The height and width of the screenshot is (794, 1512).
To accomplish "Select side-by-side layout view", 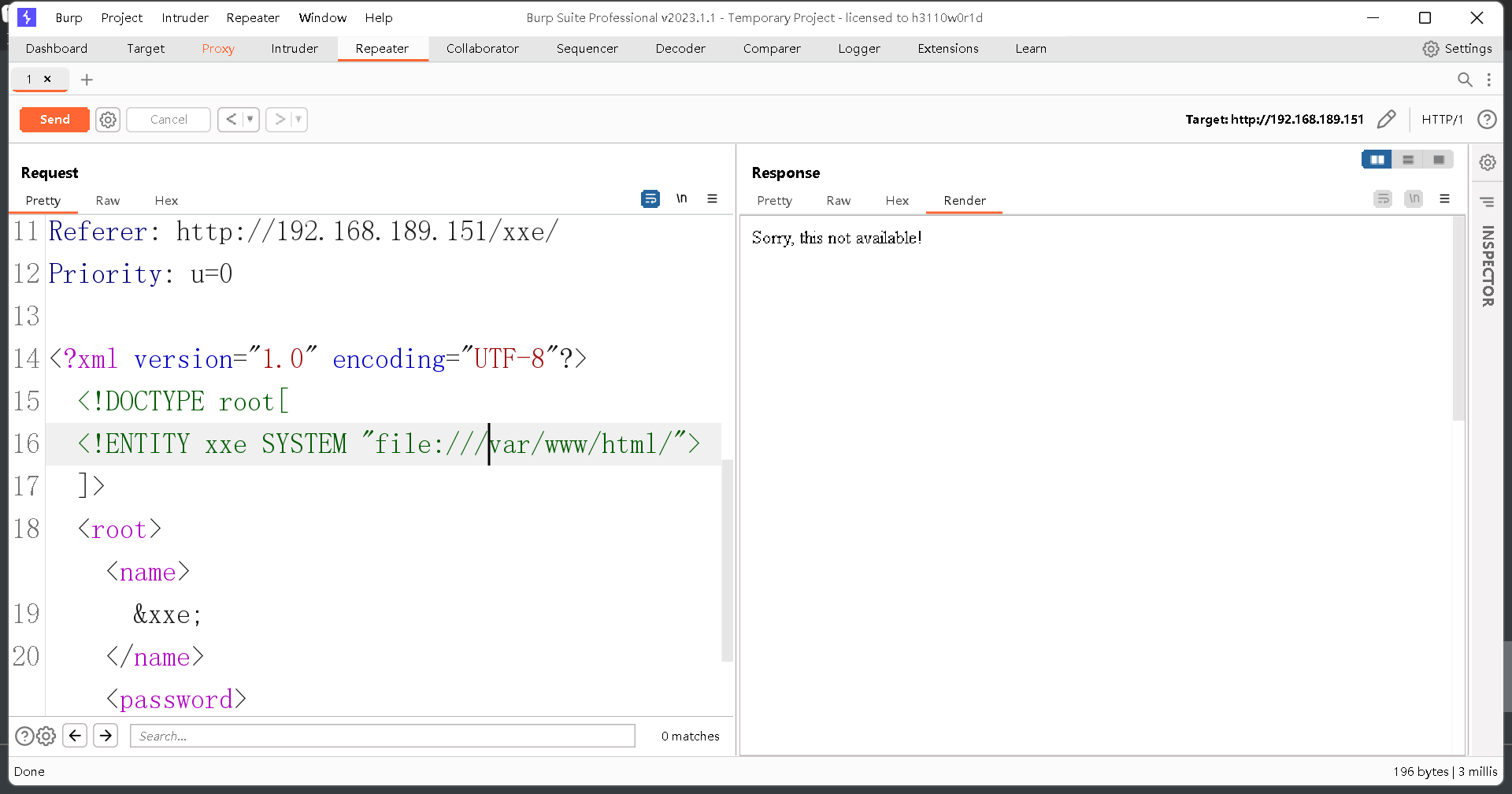I will point(1377,160).
